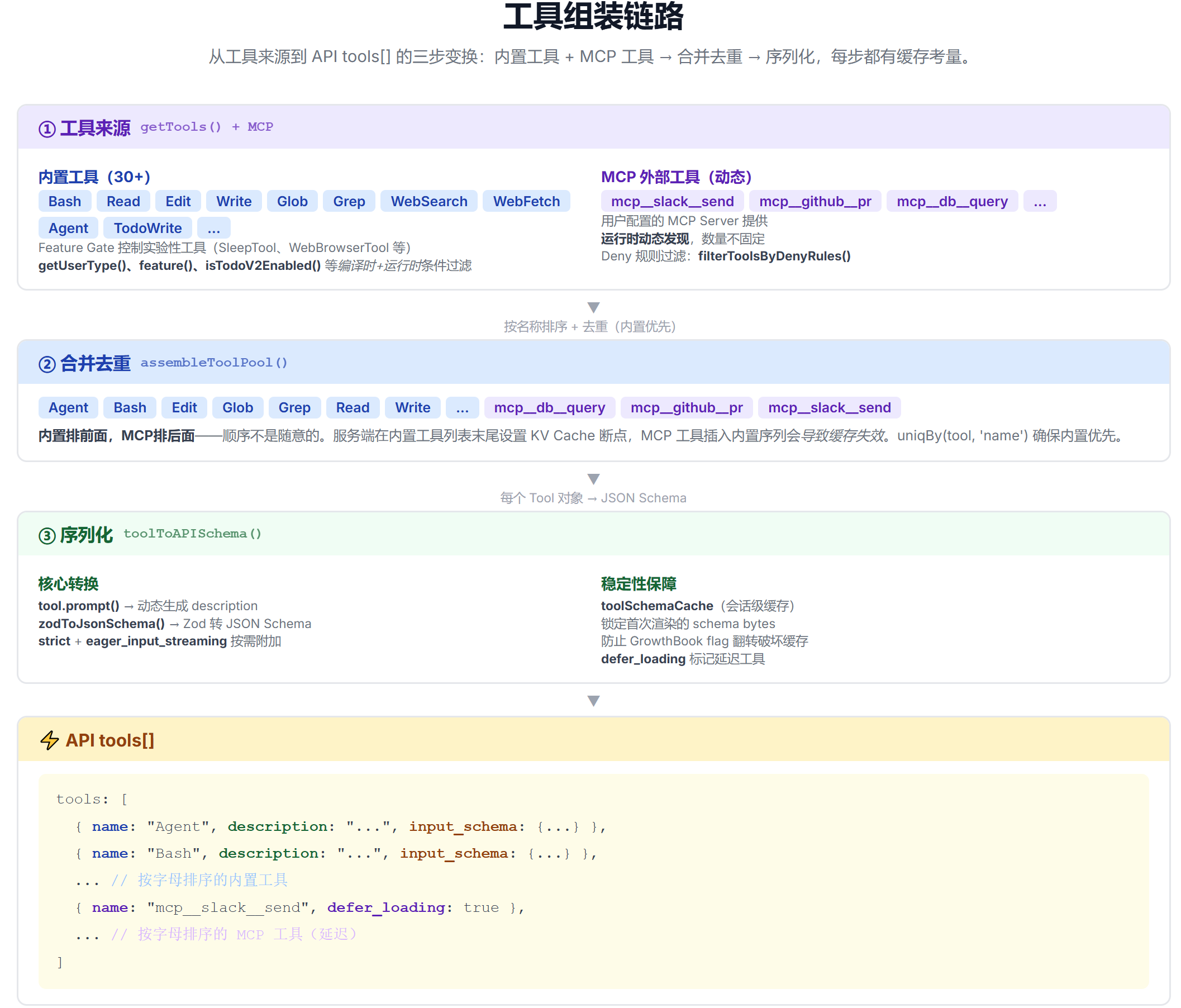1181x1008 pixels.
Task: Click the purple mcp__slack__send tag in the sources panel
Action: (x=672, y=201)
